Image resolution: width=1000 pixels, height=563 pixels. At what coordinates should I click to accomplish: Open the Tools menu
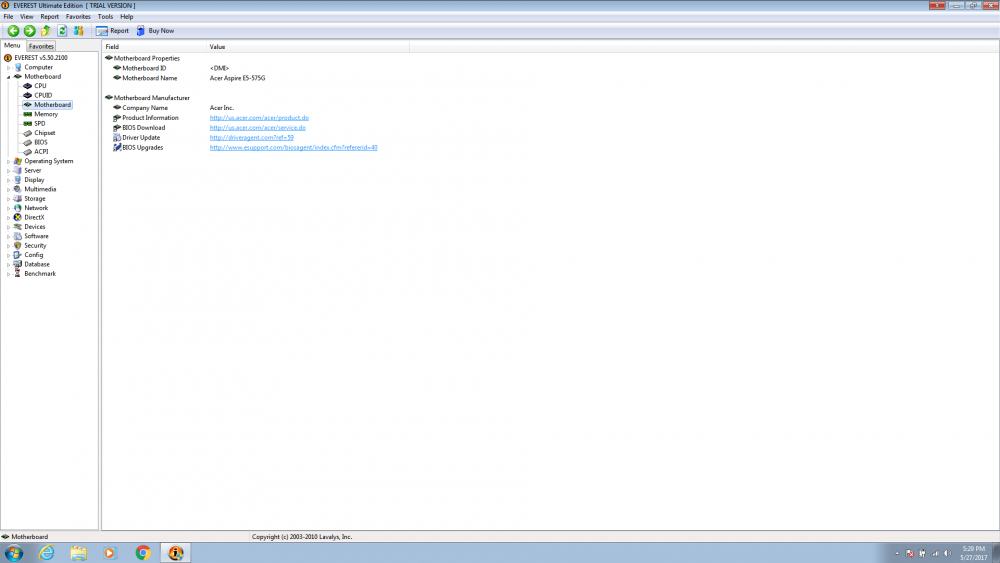coord(105,17)
